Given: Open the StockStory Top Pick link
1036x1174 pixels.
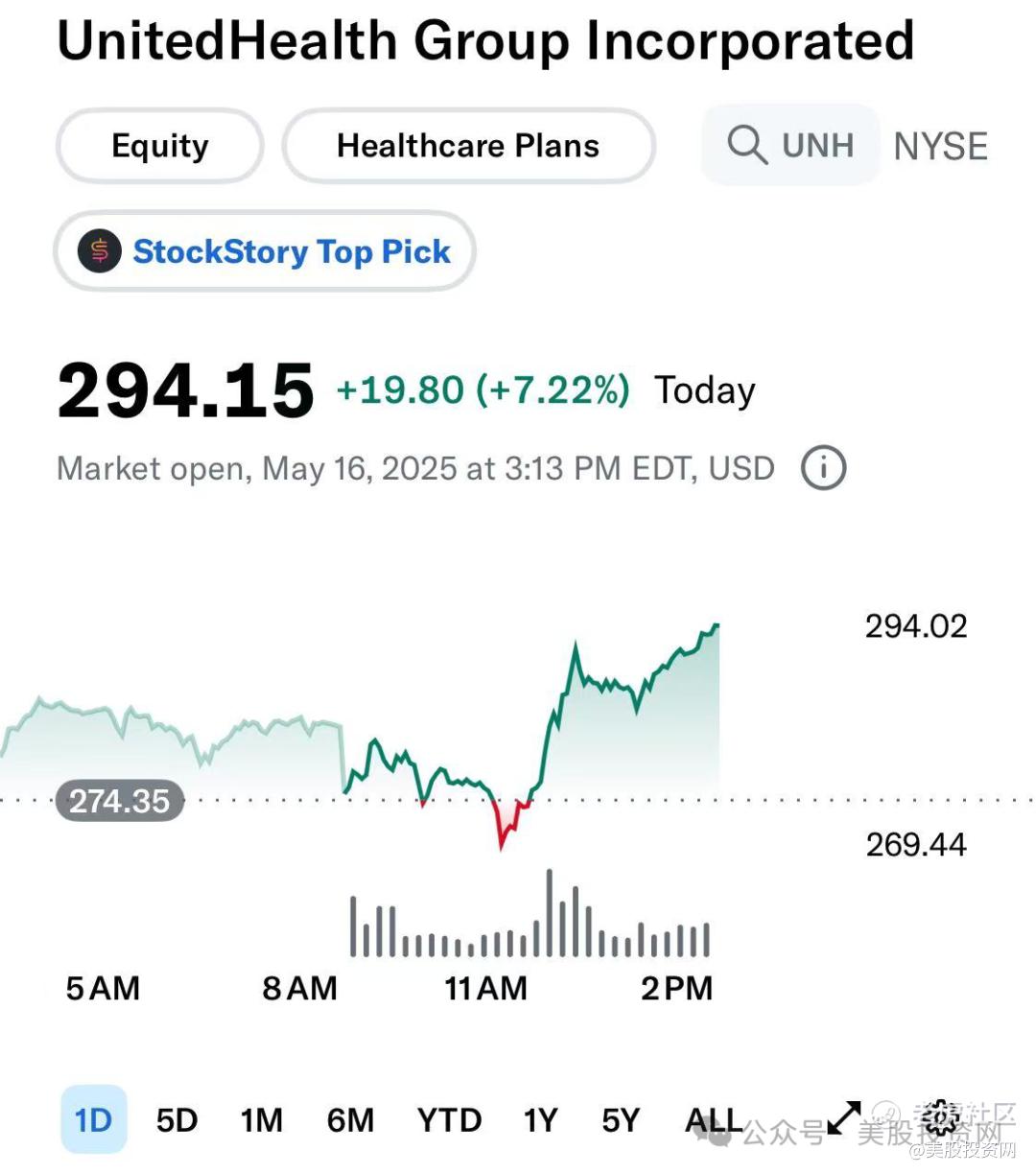Looking at the screenshot, I should [x=292, y=251].
